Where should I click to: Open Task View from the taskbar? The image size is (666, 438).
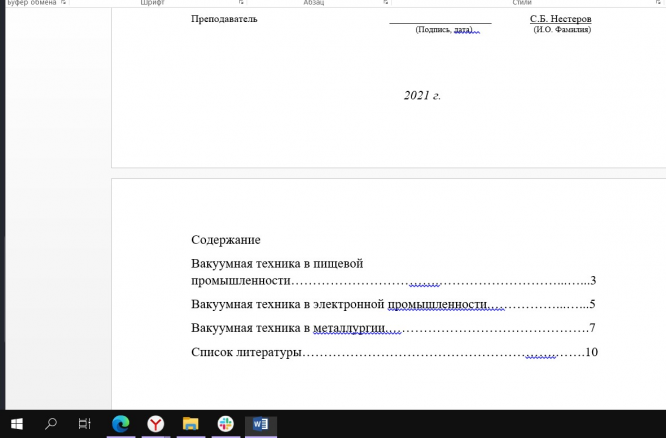[85, 424]
